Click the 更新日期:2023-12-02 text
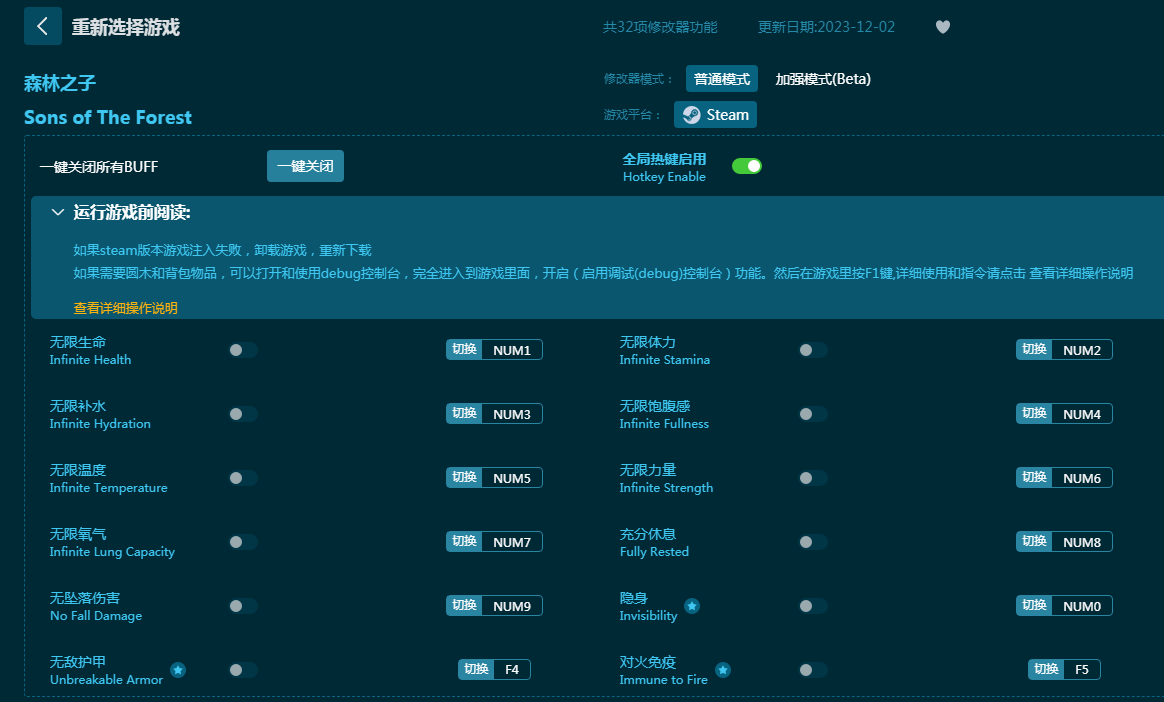 click(826, 27)
